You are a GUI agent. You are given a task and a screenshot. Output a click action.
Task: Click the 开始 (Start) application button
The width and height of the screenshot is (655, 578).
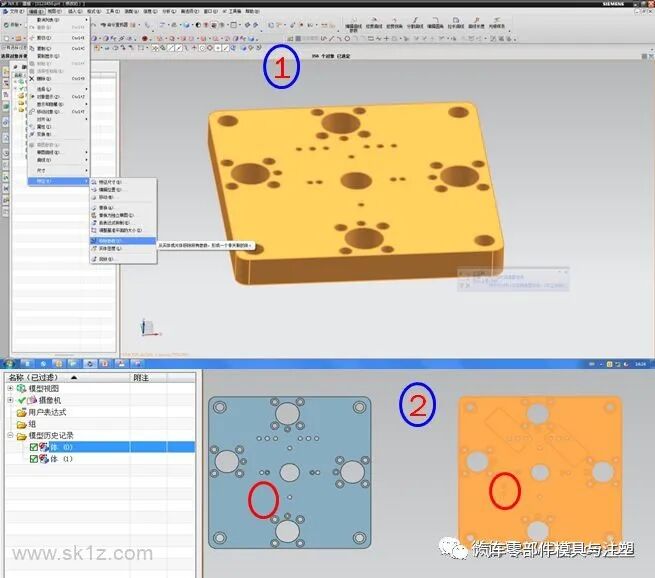coord(12,25)
